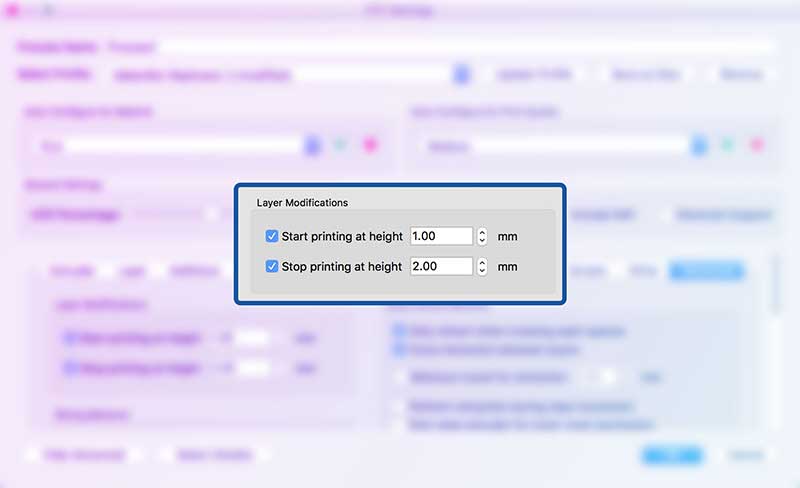
Task: Click the red minus icon for print quality
Action: coord(755,146)
